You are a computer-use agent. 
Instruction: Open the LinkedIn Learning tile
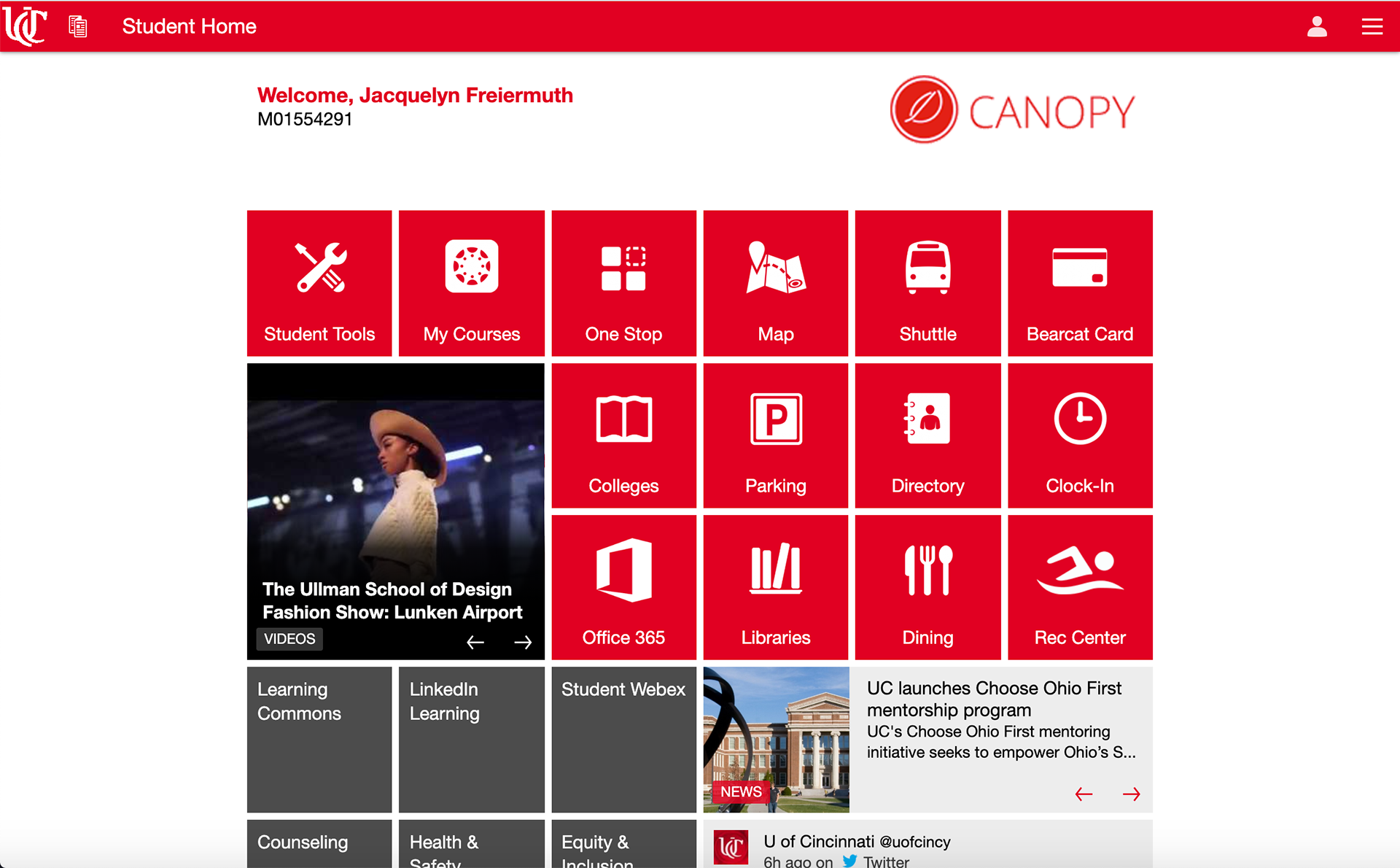[x=472, y=740]
